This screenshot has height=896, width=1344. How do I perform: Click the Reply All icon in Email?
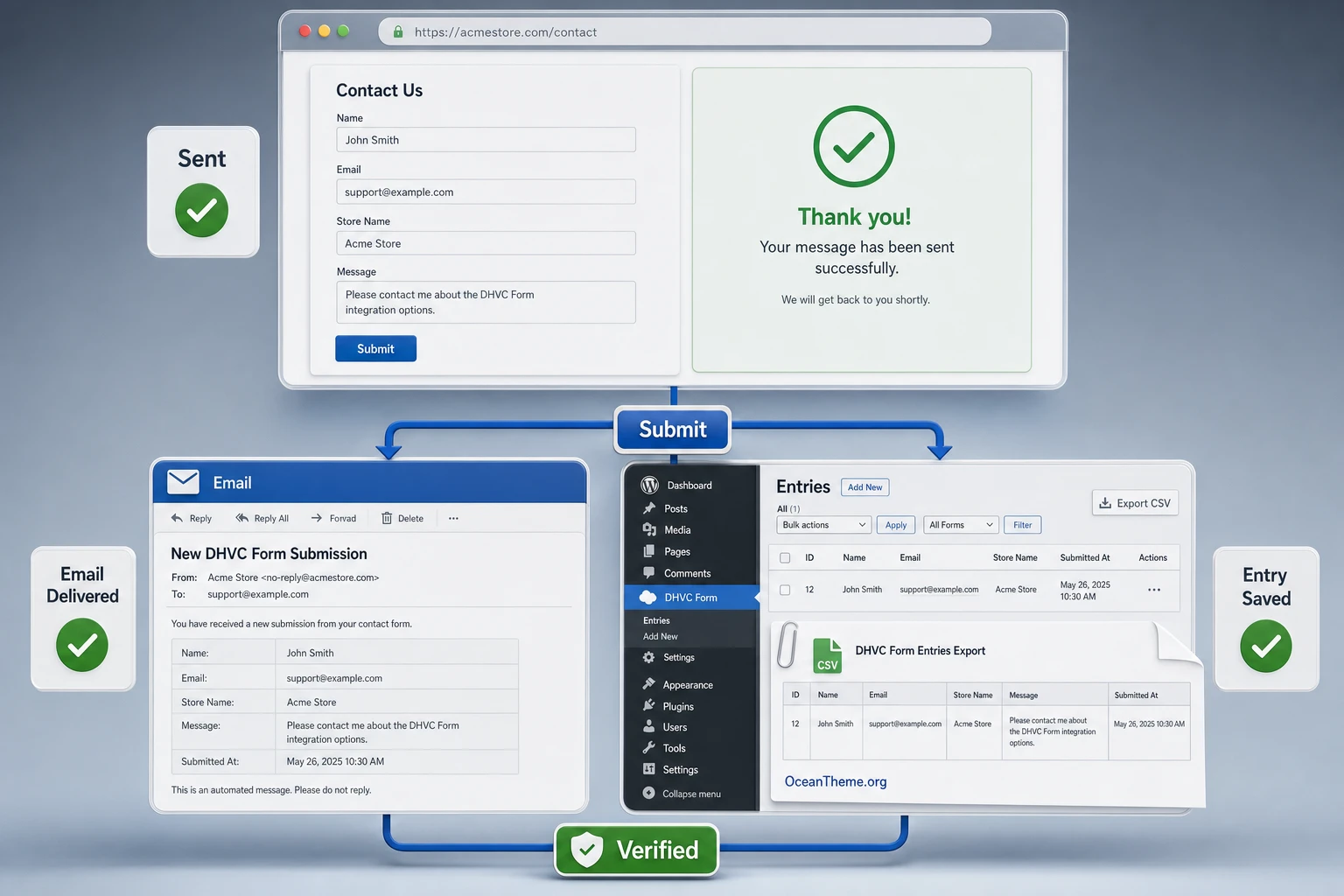pos(242,518)
